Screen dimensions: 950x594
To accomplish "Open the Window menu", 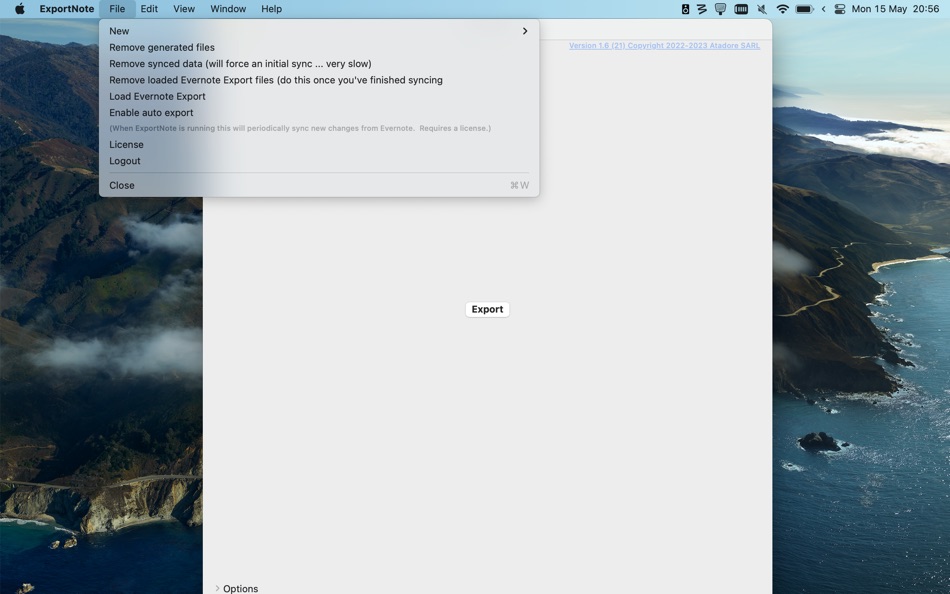I will point(228,9).
